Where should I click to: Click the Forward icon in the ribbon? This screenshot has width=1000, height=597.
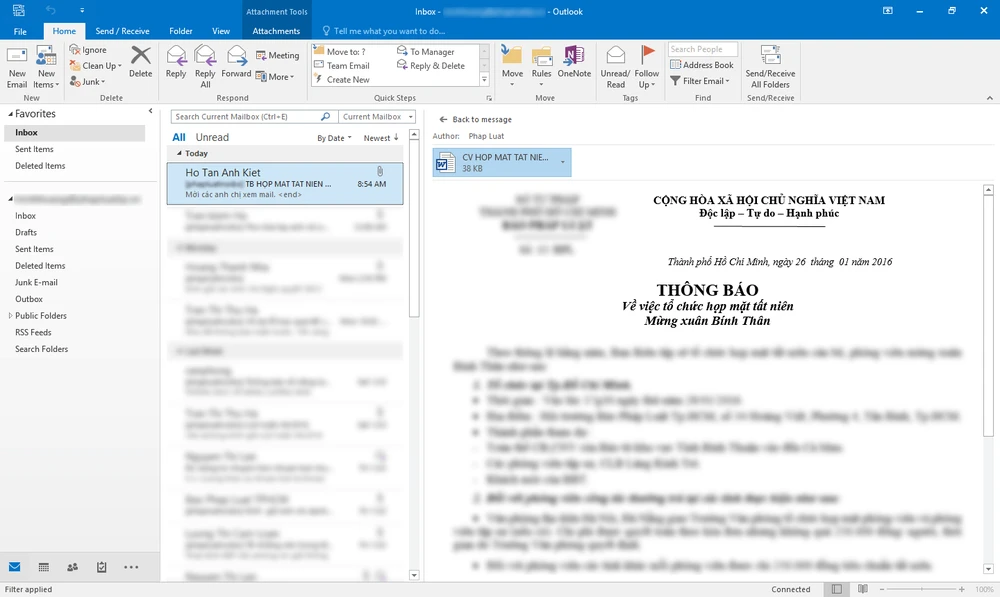[x=236, y=60]
